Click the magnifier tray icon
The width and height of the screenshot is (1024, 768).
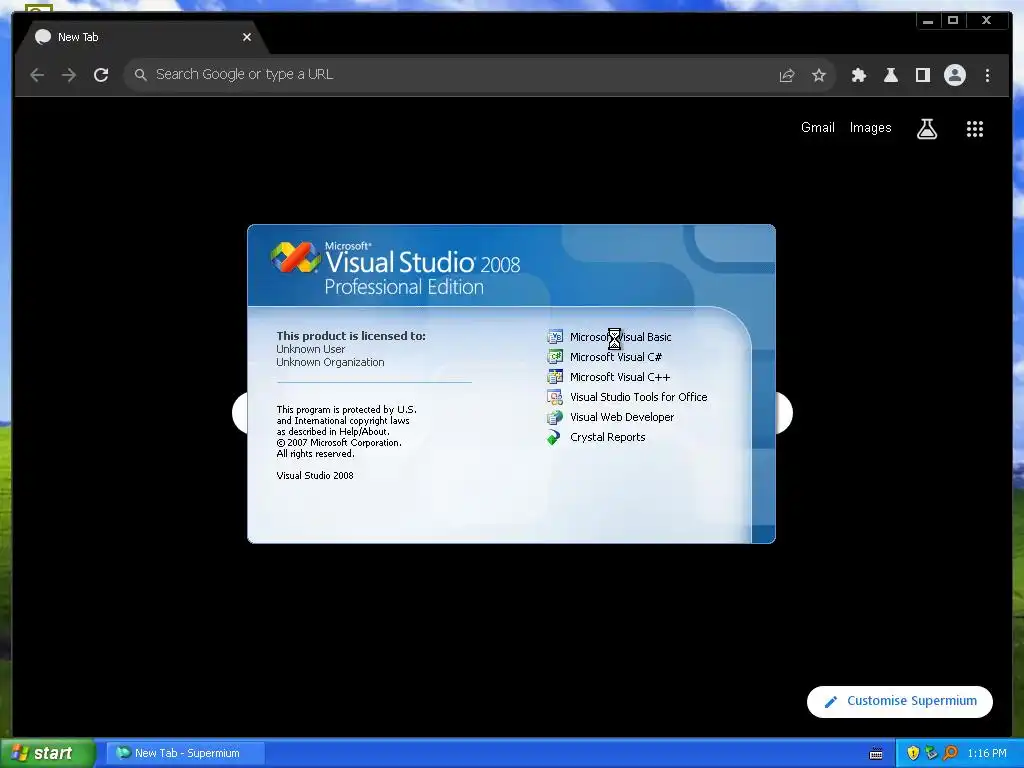[950, 753]
